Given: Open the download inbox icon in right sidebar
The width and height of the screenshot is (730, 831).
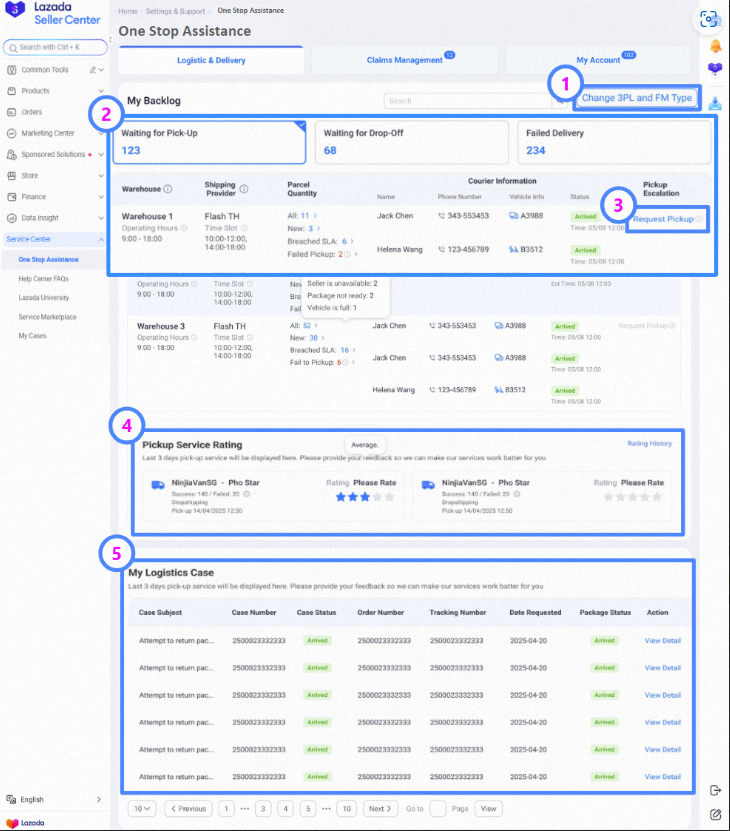Looking at the screenshot, I should click(714, 102).
